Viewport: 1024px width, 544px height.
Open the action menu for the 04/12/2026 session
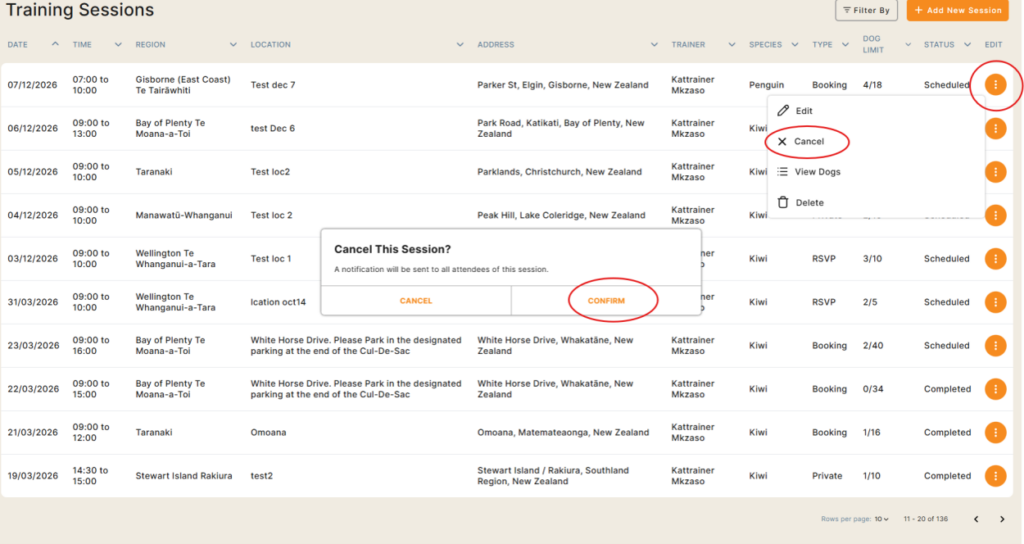pos(995,215)
